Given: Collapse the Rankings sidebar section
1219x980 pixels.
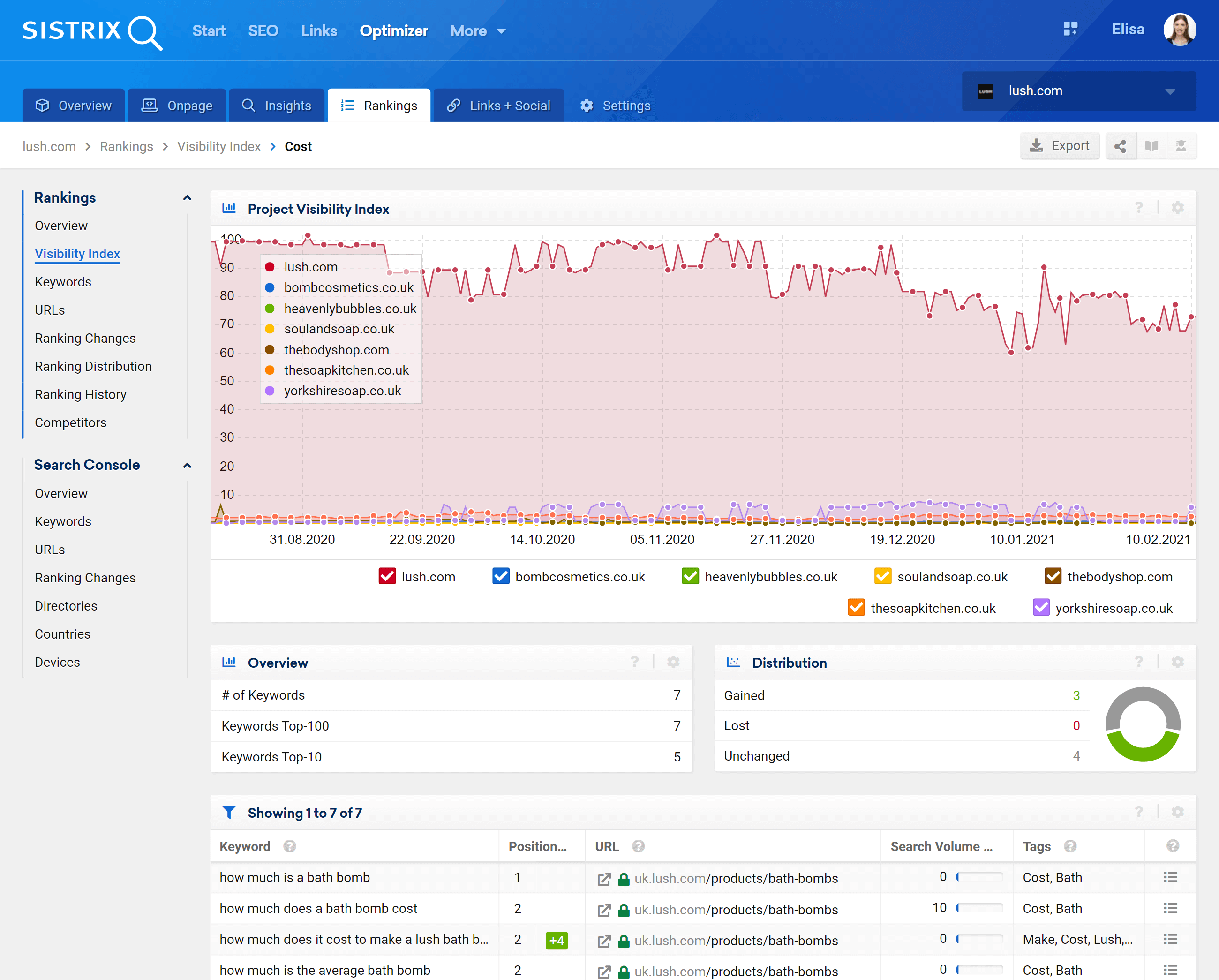Looking at the screenshot, I should click(x=187, y=198).
